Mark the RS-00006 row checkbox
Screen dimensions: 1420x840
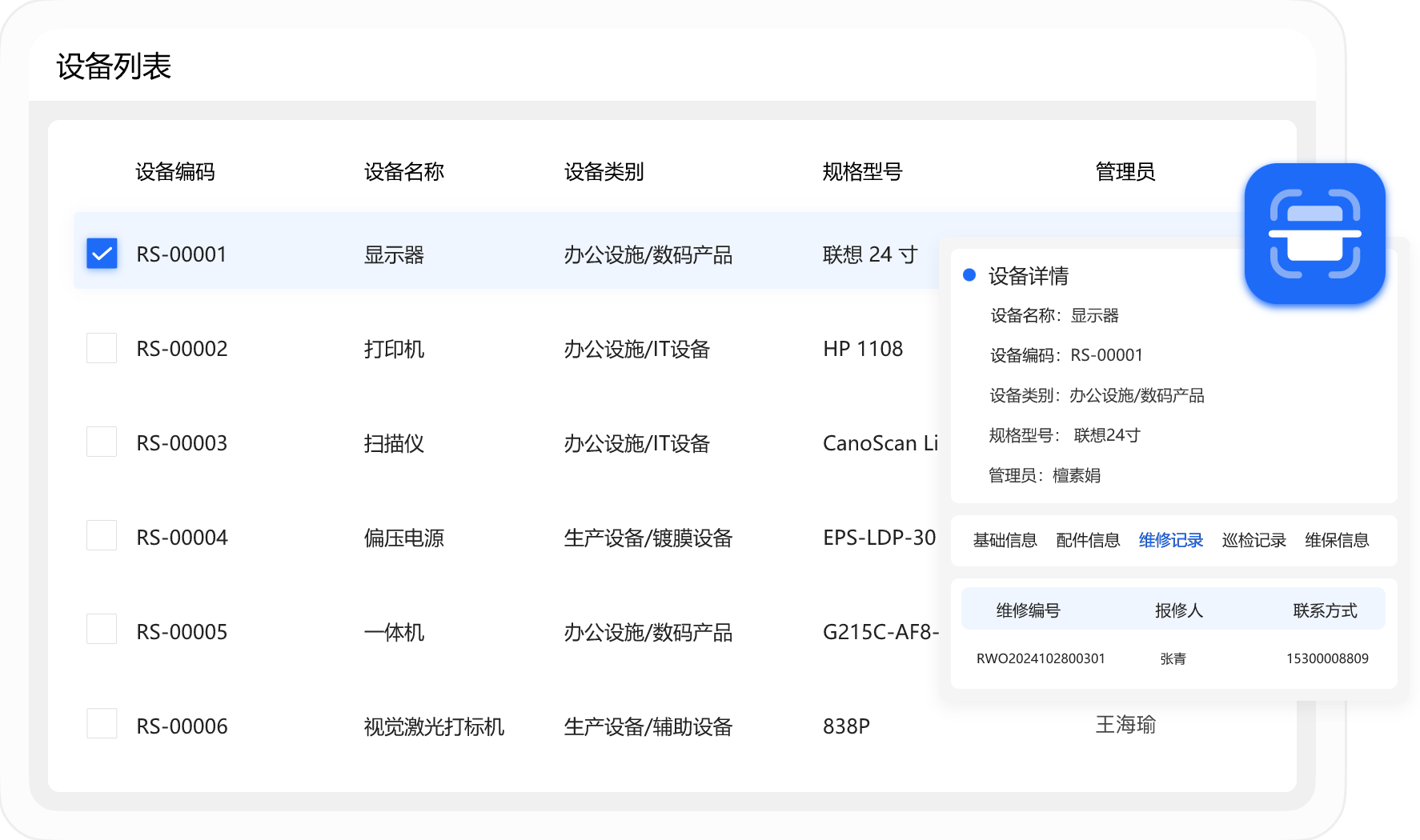click(x=102, y=724)
